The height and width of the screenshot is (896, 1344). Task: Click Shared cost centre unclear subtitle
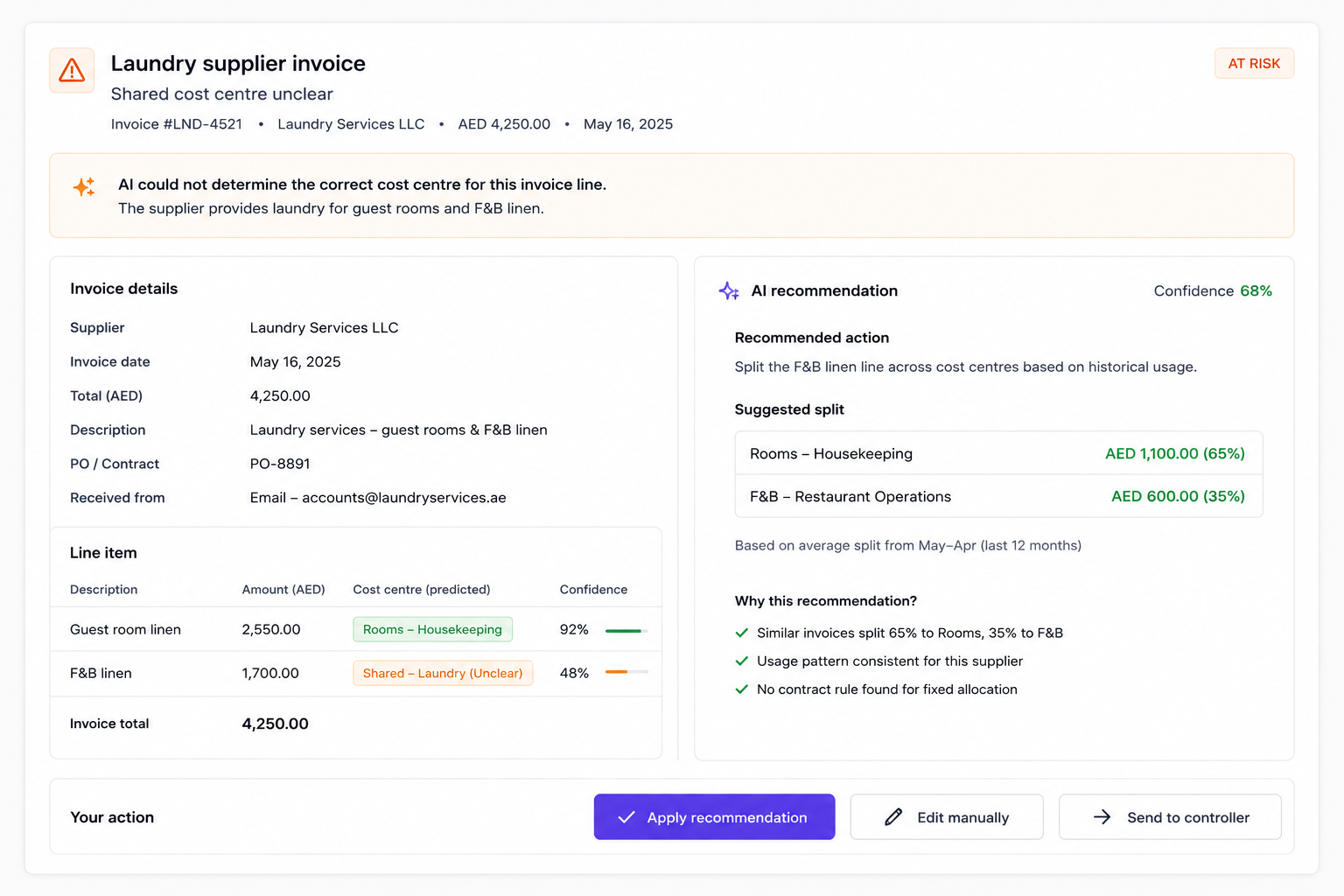click(x=221, y=94)
